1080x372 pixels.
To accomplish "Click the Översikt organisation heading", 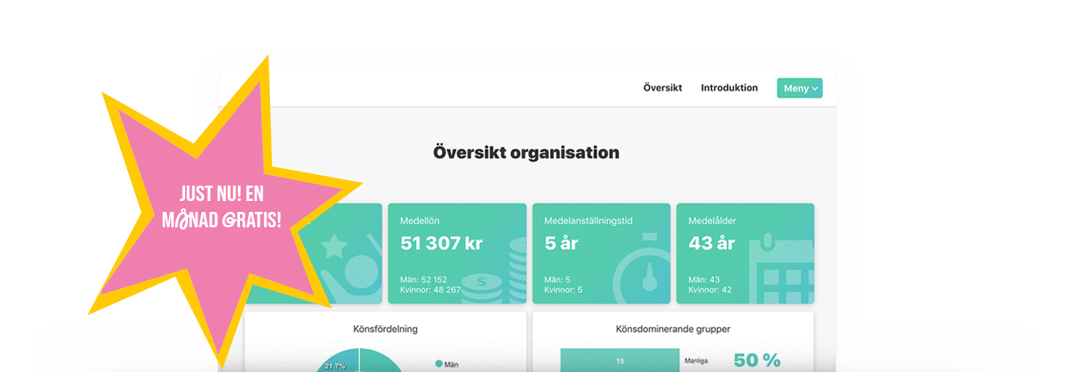I will click(x=526, y=152).
